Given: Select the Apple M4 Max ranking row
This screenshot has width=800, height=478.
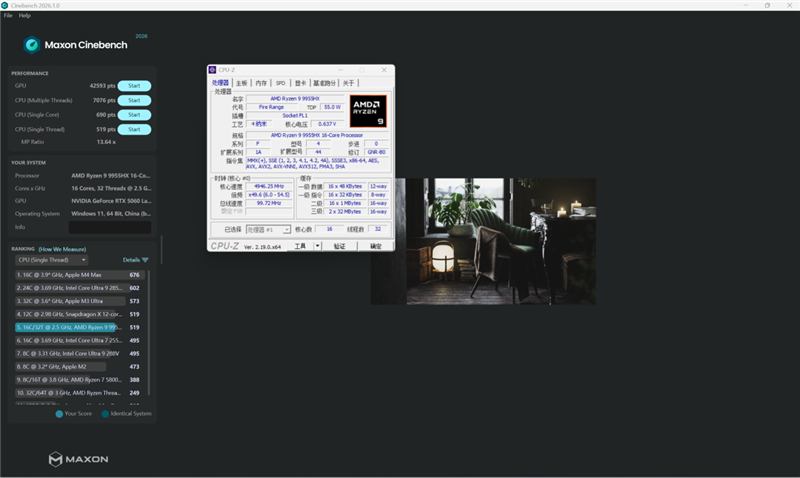Looking at the screenshot, I should coord(80,275).
